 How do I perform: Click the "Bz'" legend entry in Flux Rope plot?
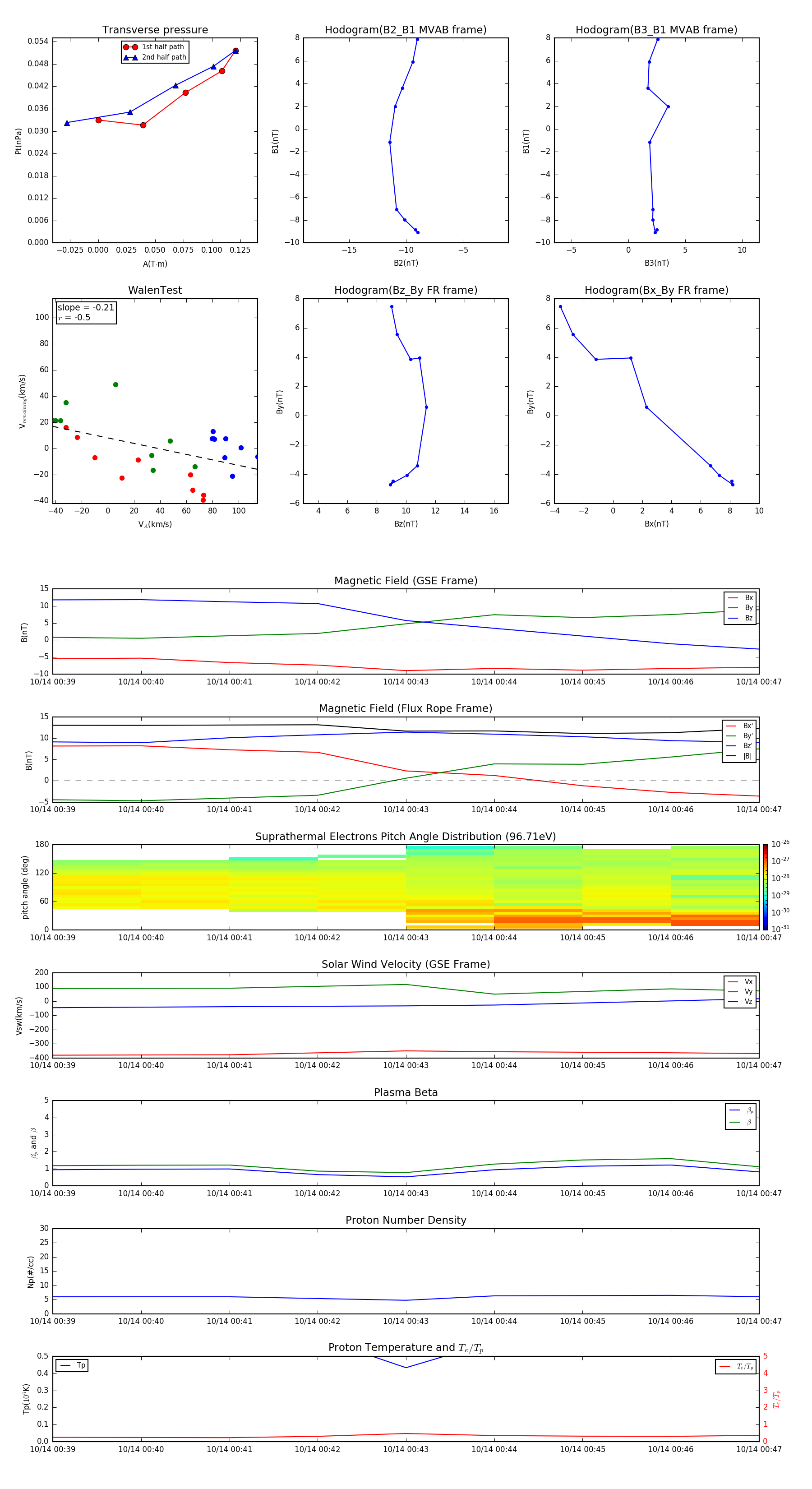tap(739, 746)
